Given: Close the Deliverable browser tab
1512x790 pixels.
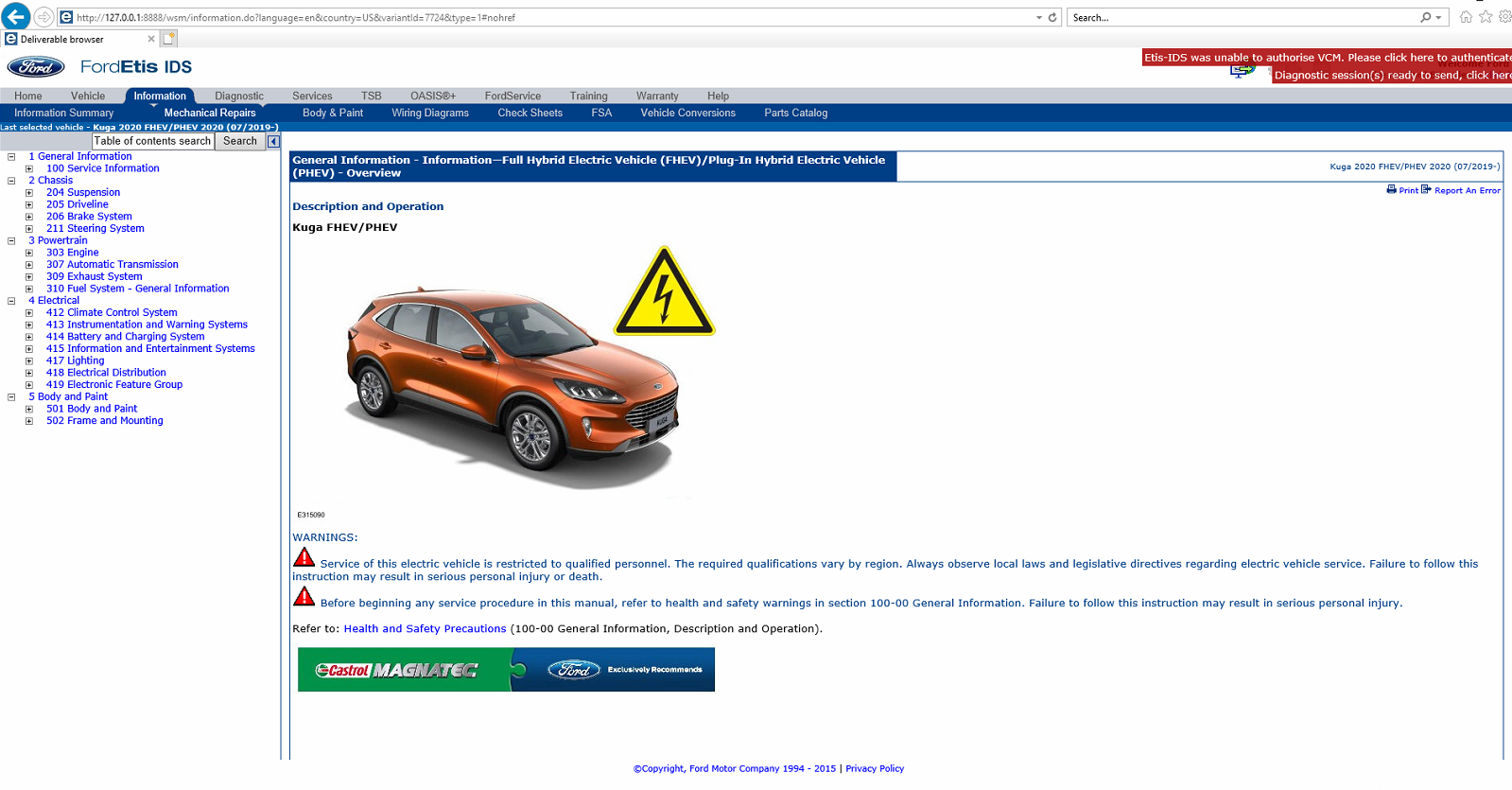Looking at the screenshot, I should pyautogui.click(x=151, y=39).
